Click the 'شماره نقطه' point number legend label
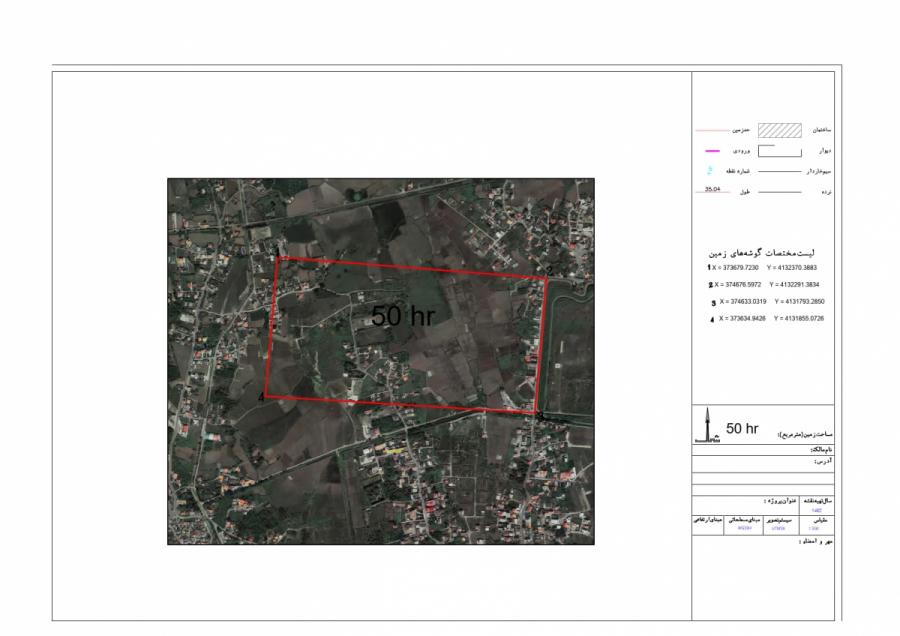Screen dimensions: 900x636 click(x=739, y=171)
